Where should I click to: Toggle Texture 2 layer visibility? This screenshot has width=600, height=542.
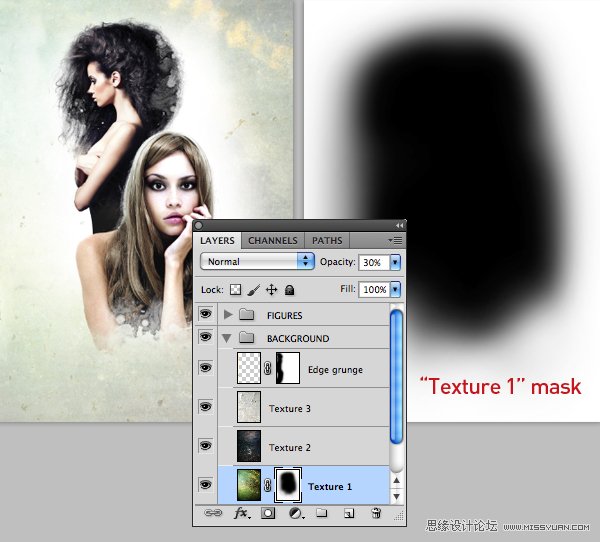[205, 446]
